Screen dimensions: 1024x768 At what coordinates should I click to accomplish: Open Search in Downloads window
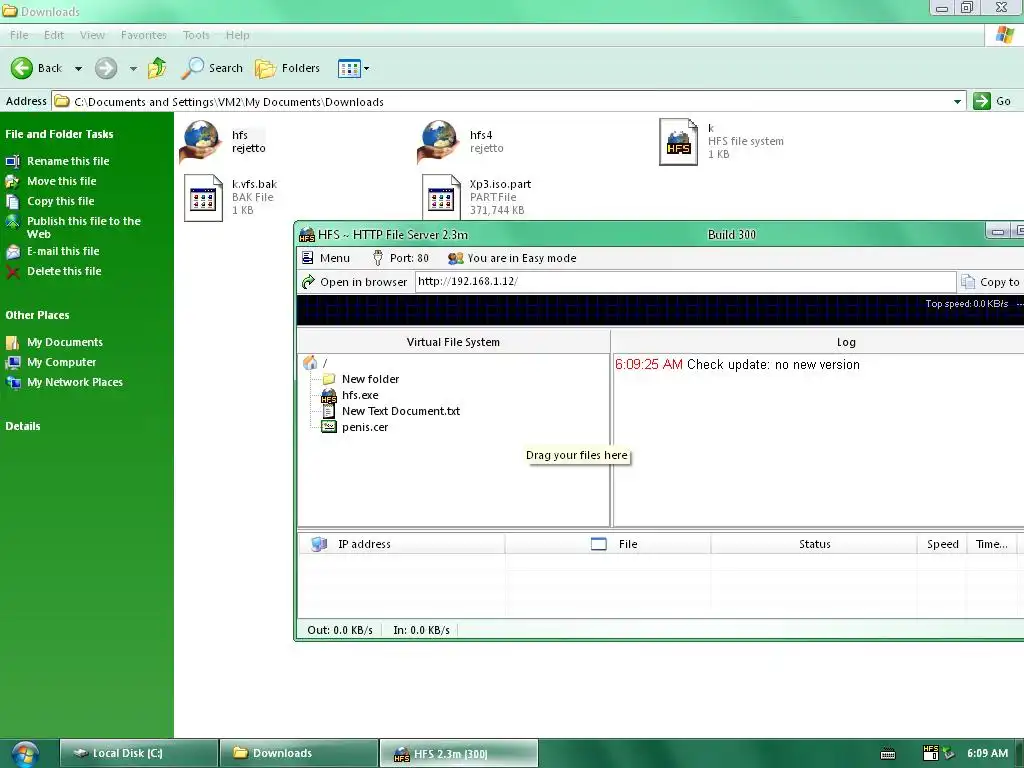click(x=212, y=68)
